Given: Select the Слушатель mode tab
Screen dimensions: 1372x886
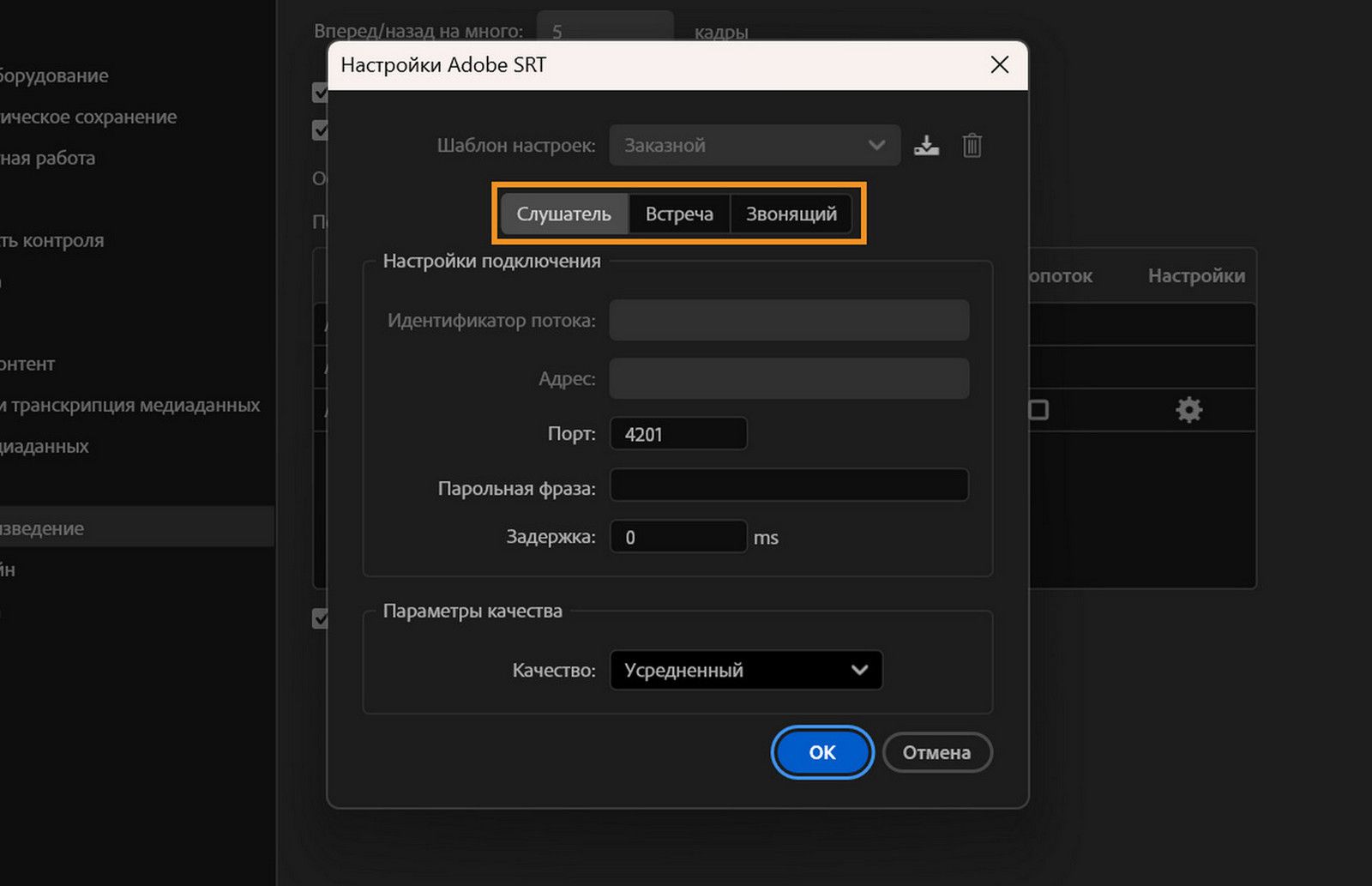Looking at the screenshot, I should [563, 214].
